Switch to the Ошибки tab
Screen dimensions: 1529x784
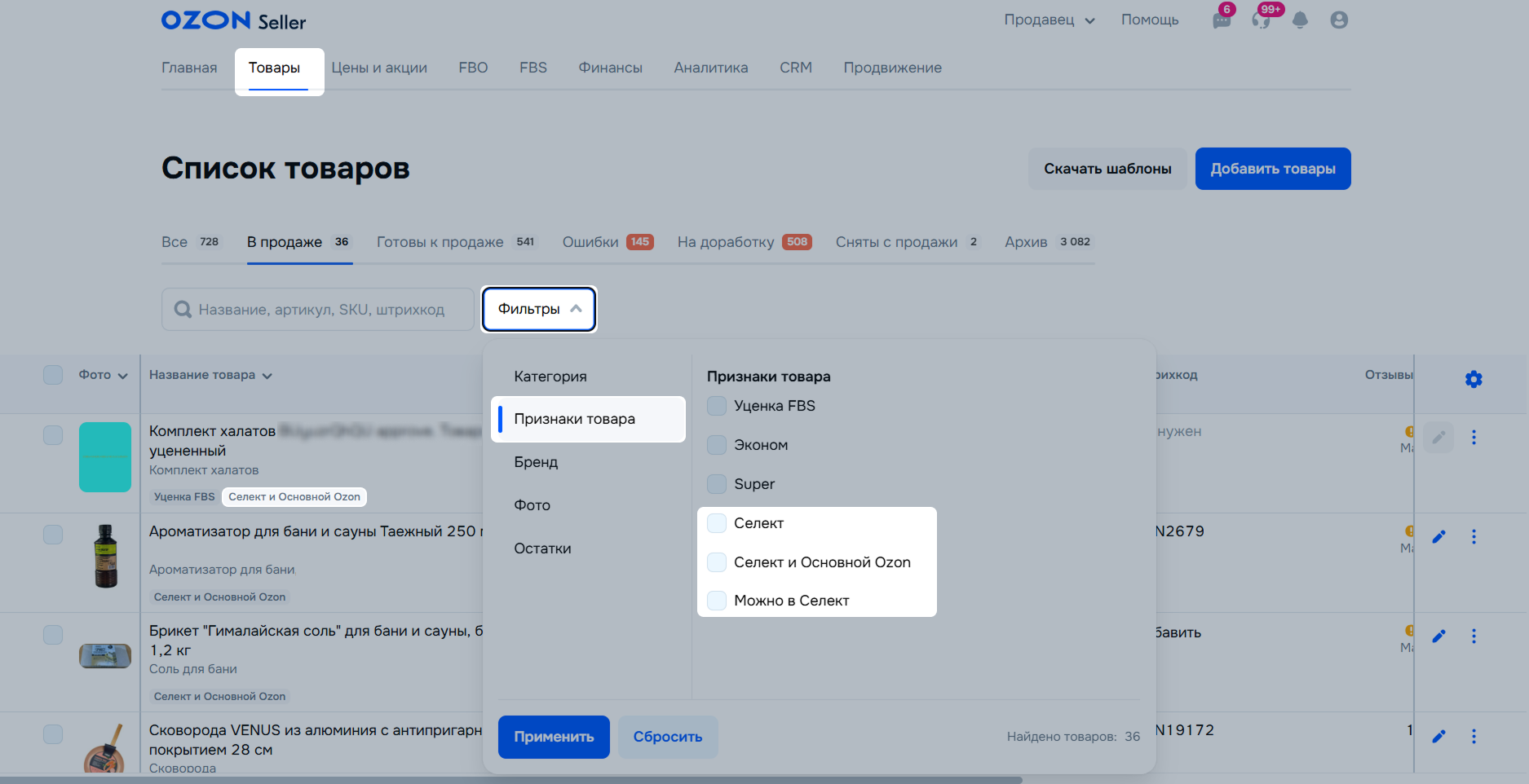tap(607, 242)
